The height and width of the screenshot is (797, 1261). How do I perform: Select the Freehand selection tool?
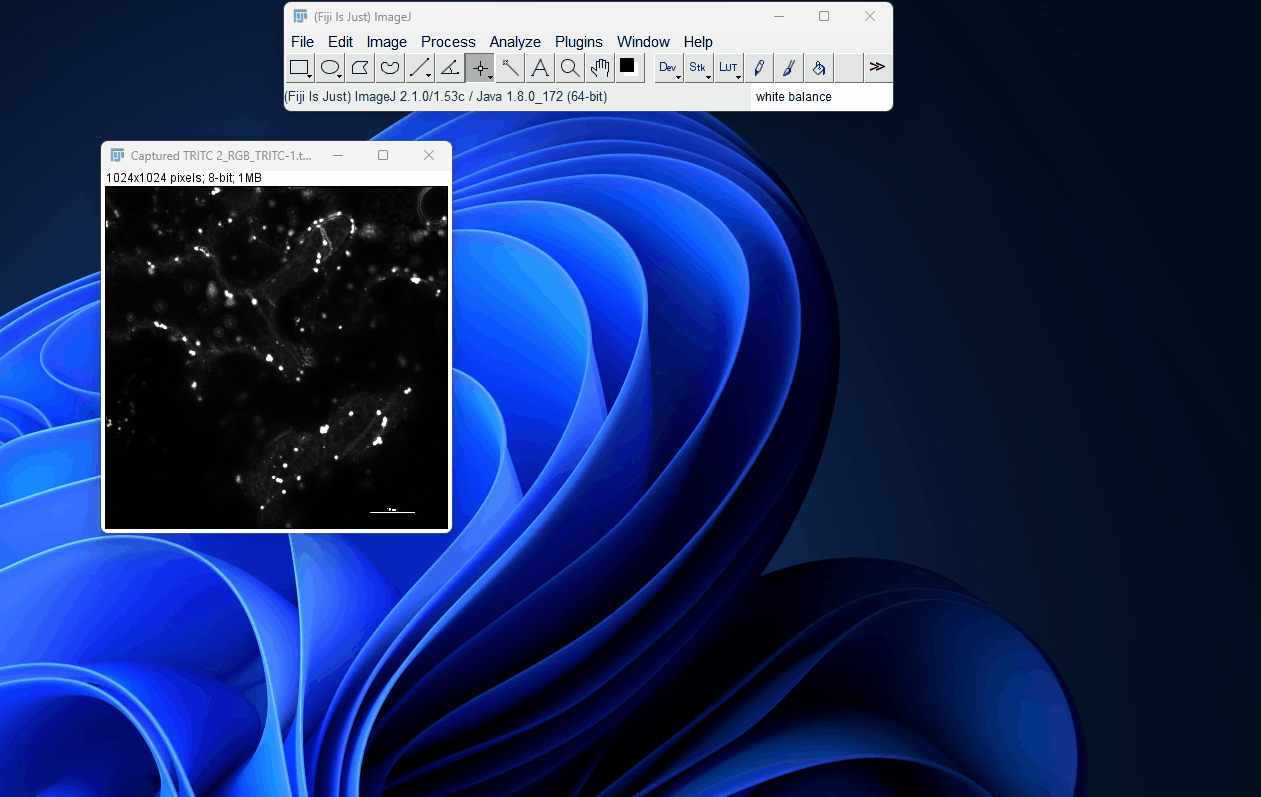[390, 68]
